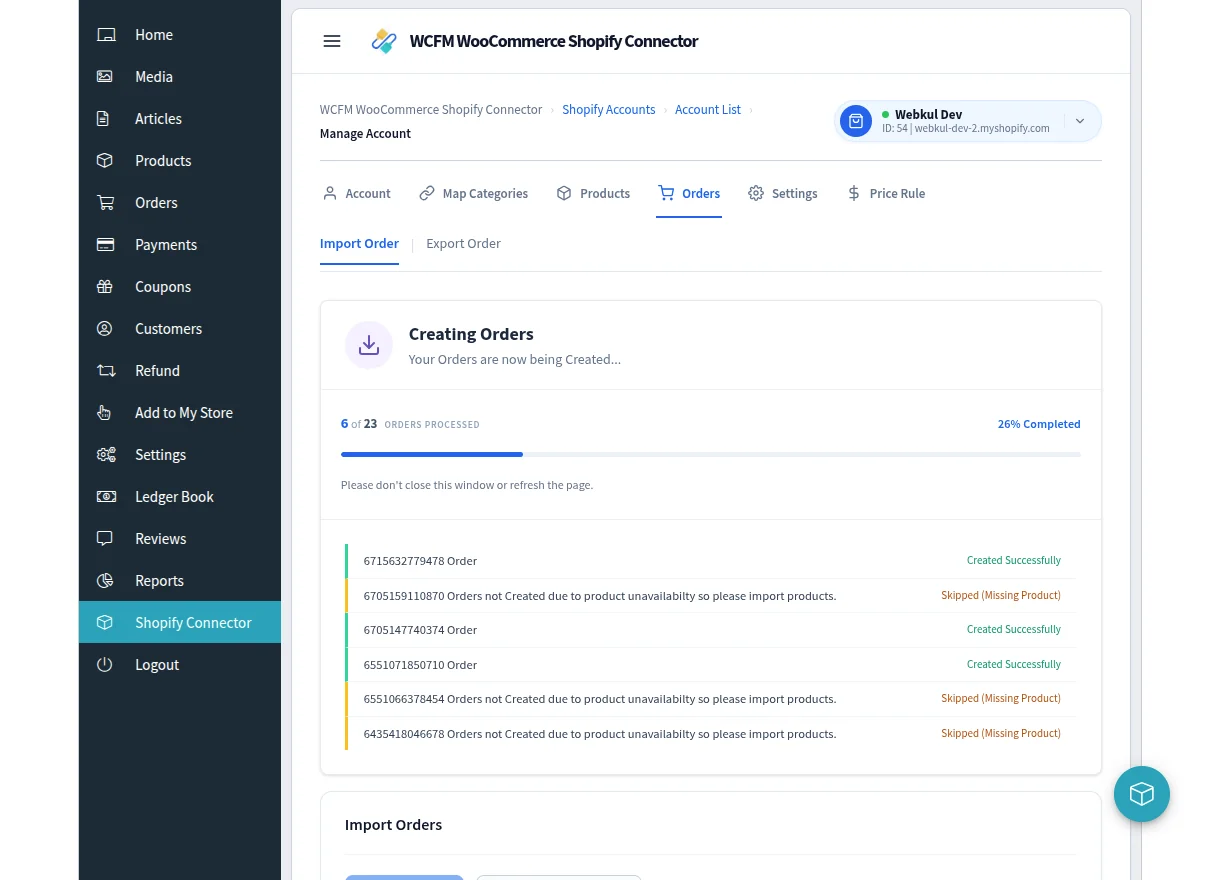Click the 6 of 23 orders processed text
Viewport: 1220px width, 880px height.
[410, 424]
